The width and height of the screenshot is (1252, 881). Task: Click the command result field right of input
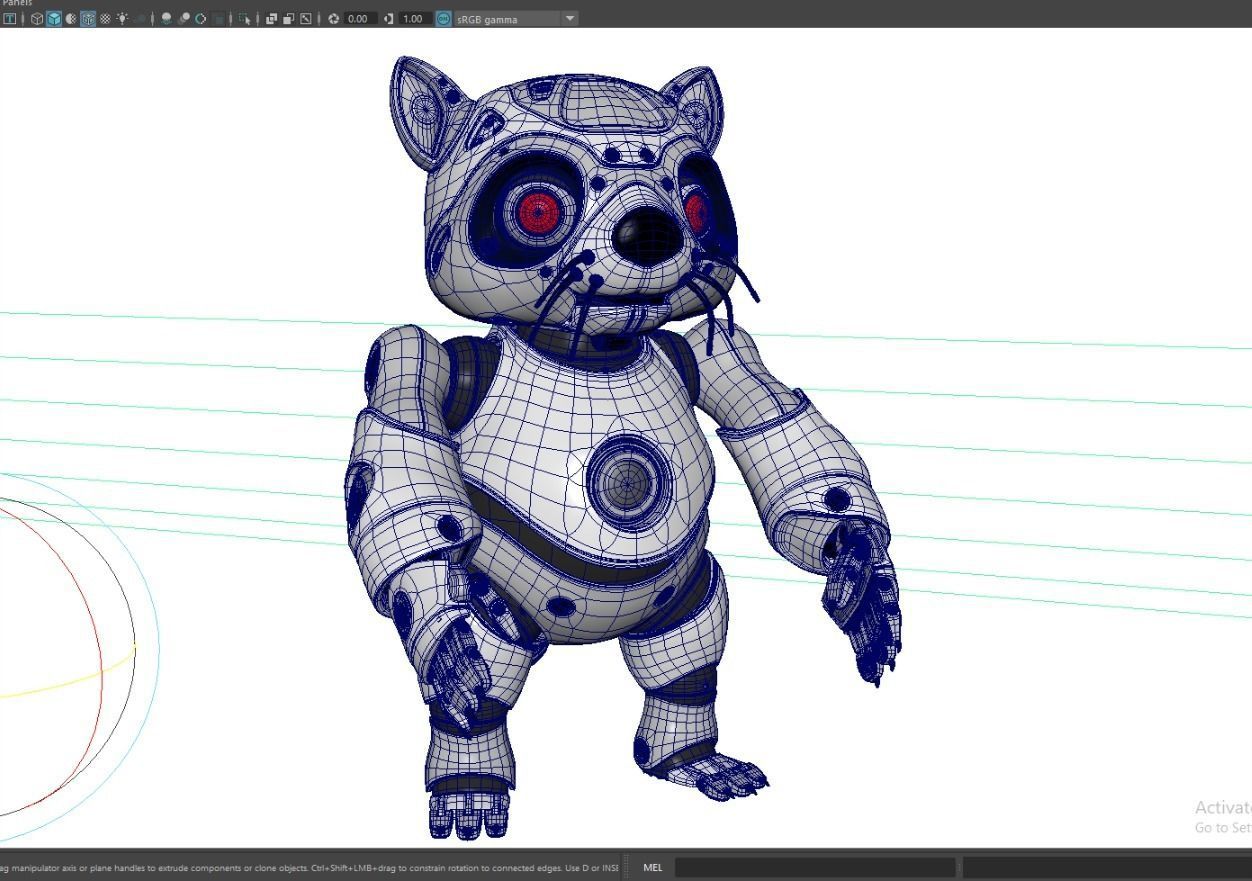[x=1107, y=867]
